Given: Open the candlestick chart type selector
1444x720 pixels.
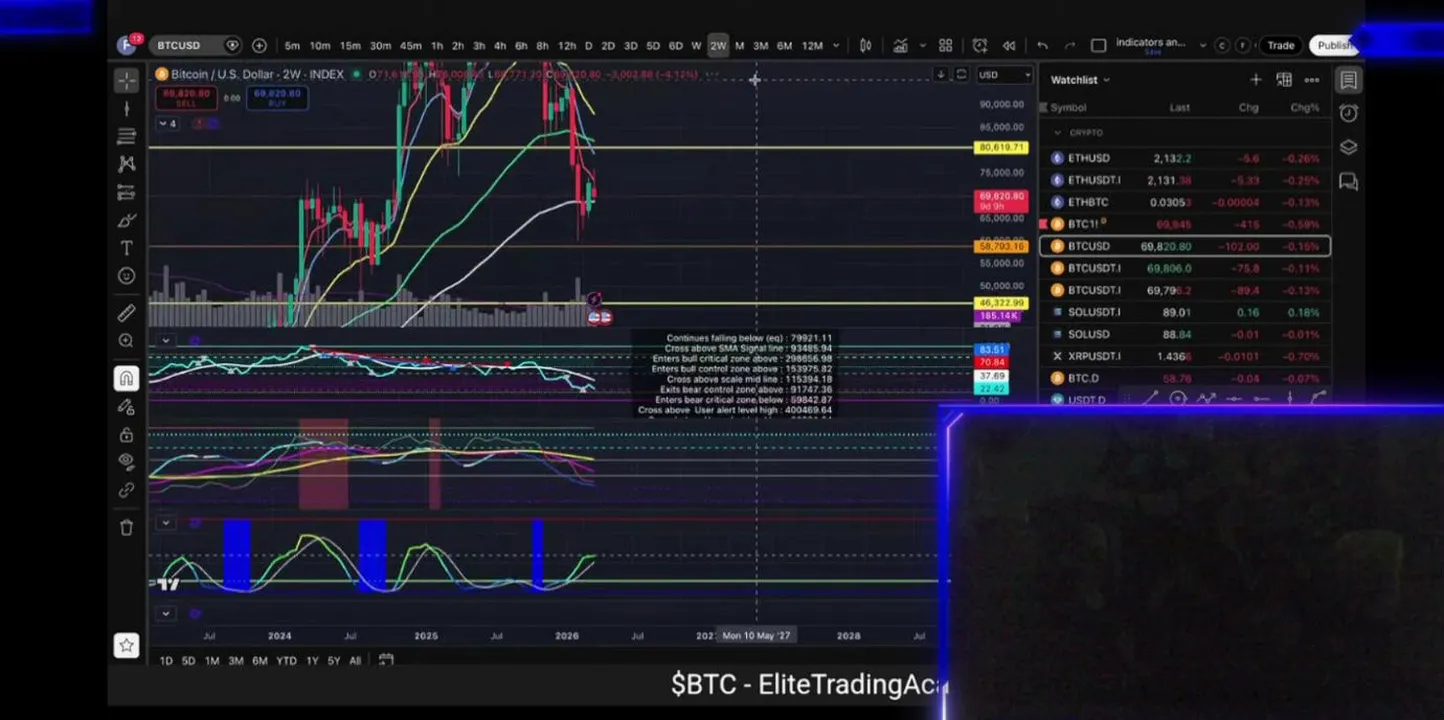Looking at the screenshot, I should (x=866, y=45).
